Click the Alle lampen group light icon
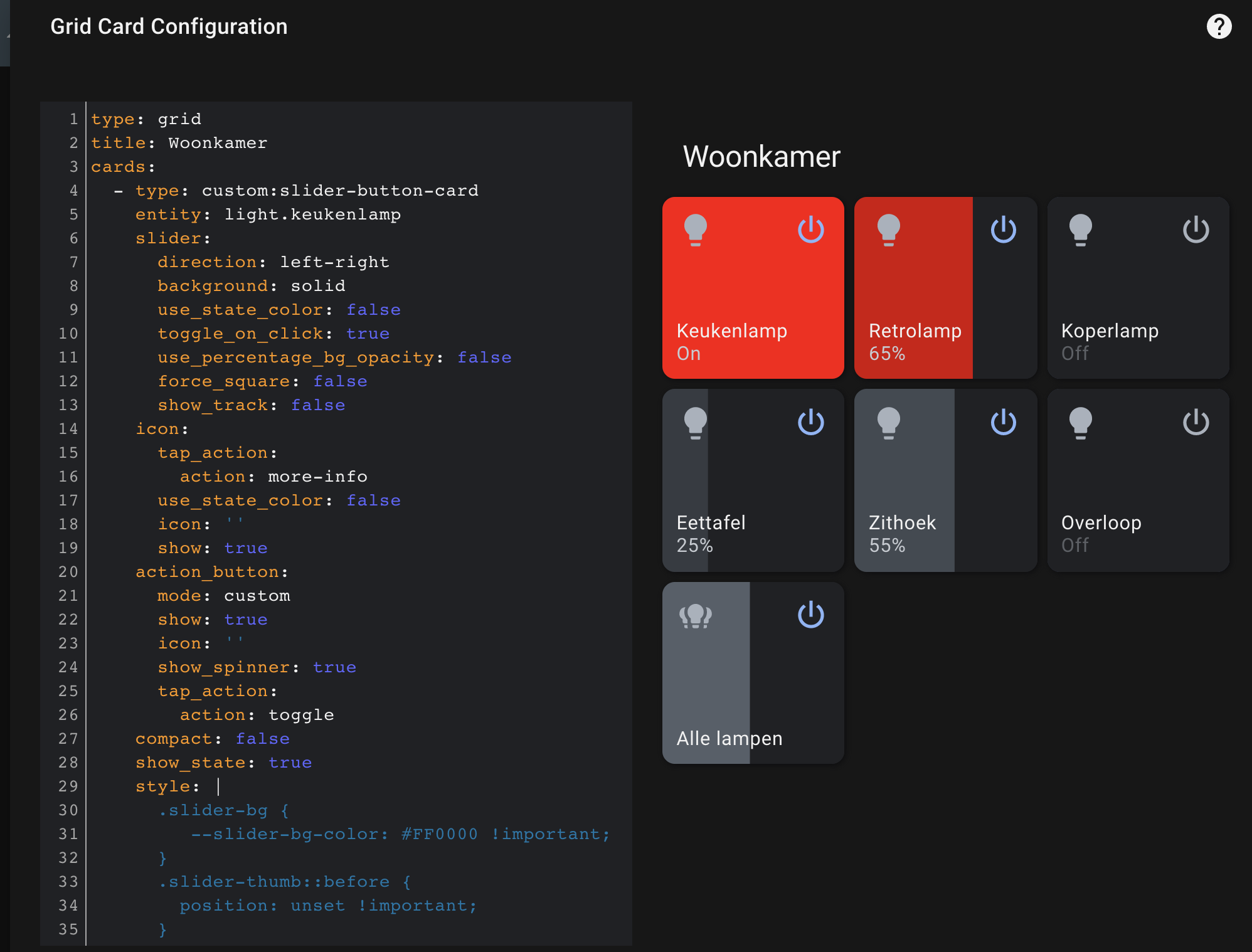This screenshot has height=952, width=1252. click(x=696, y=615)
